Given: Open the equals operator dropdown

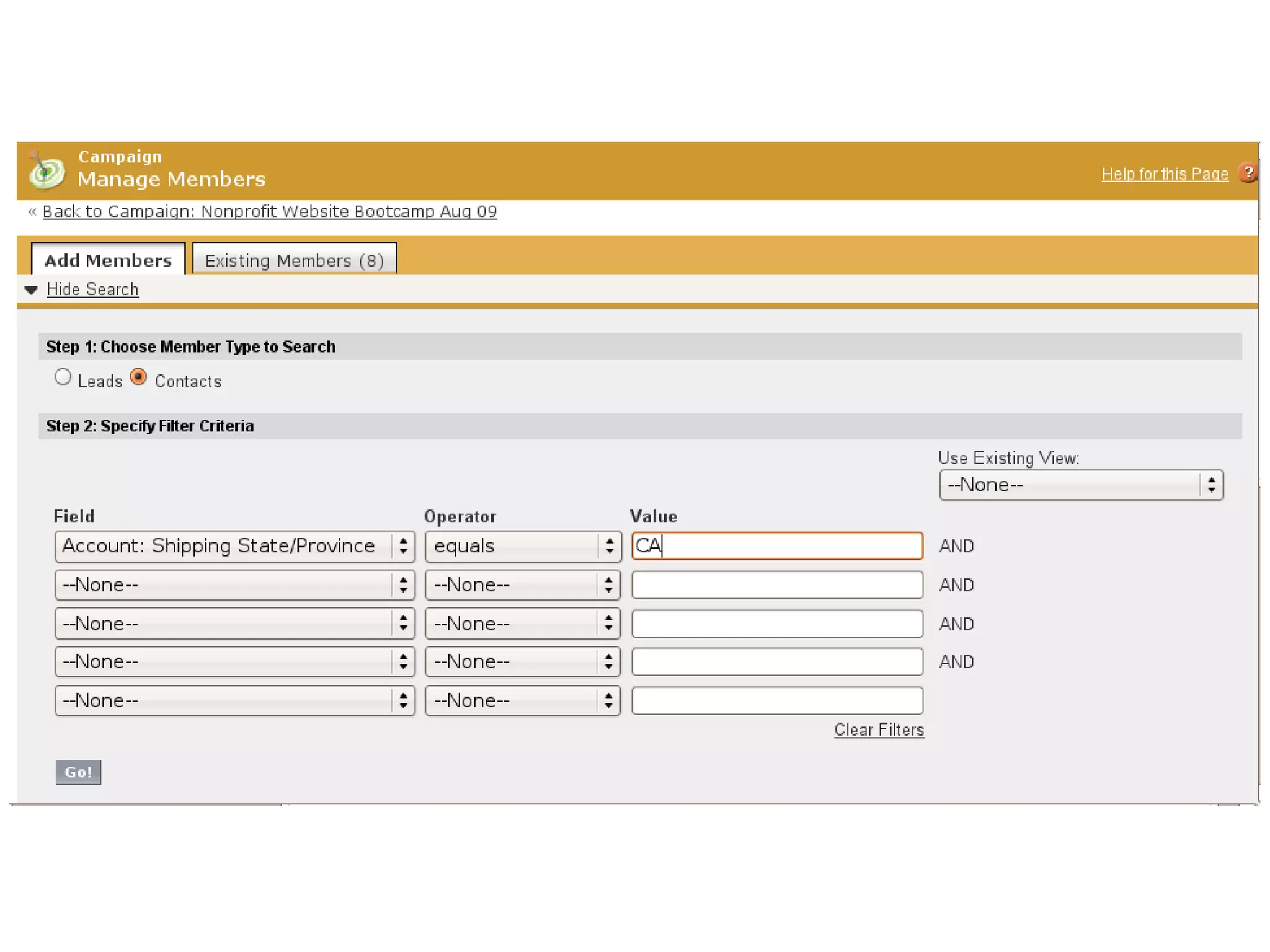Looking at the screenshot, I should pos(522,546).
